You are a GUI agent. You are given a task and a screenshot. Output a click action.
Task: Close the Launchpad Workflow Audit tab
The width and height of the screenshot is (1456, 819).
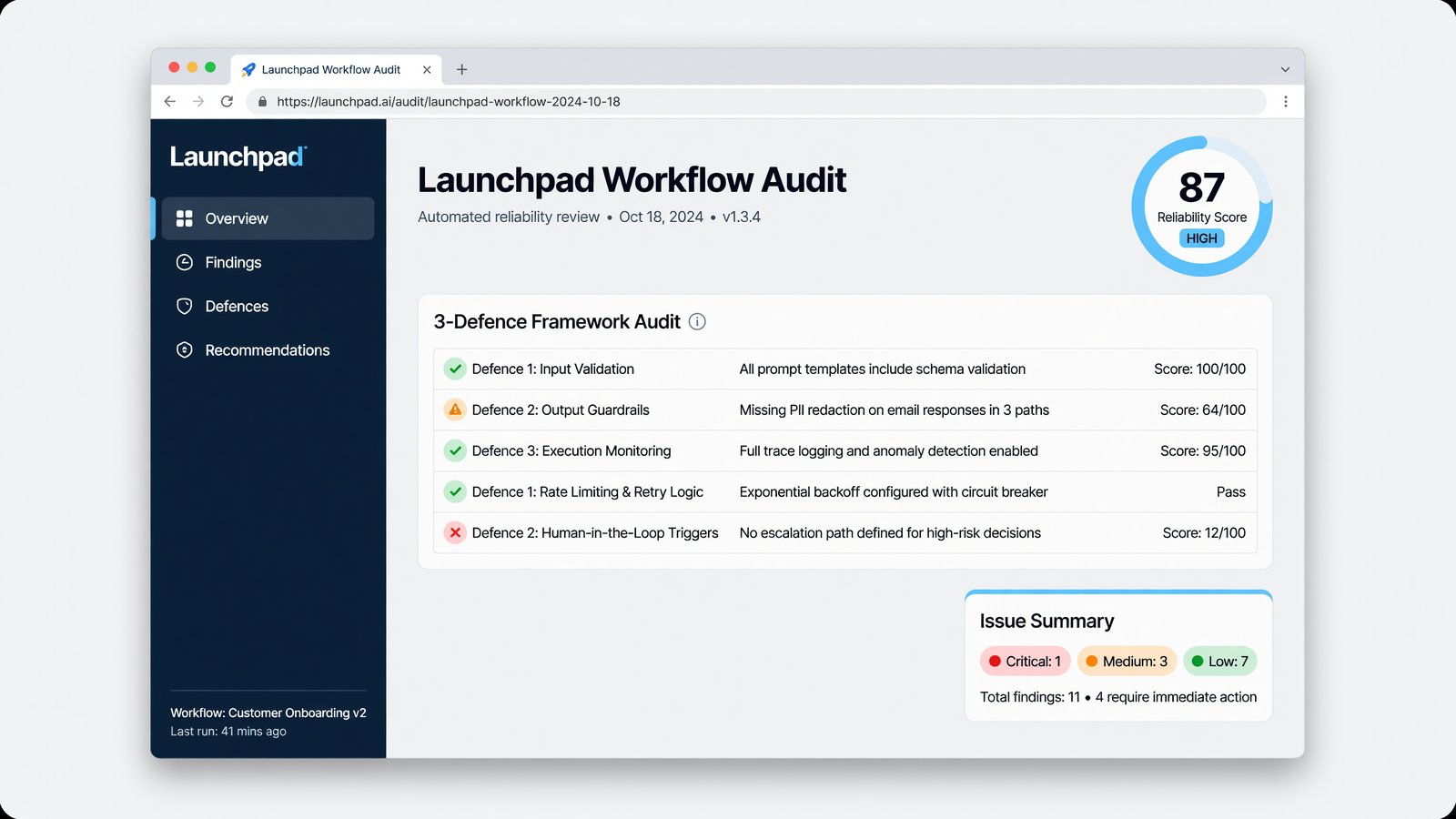pyautogui.click(x=427, y=69)
